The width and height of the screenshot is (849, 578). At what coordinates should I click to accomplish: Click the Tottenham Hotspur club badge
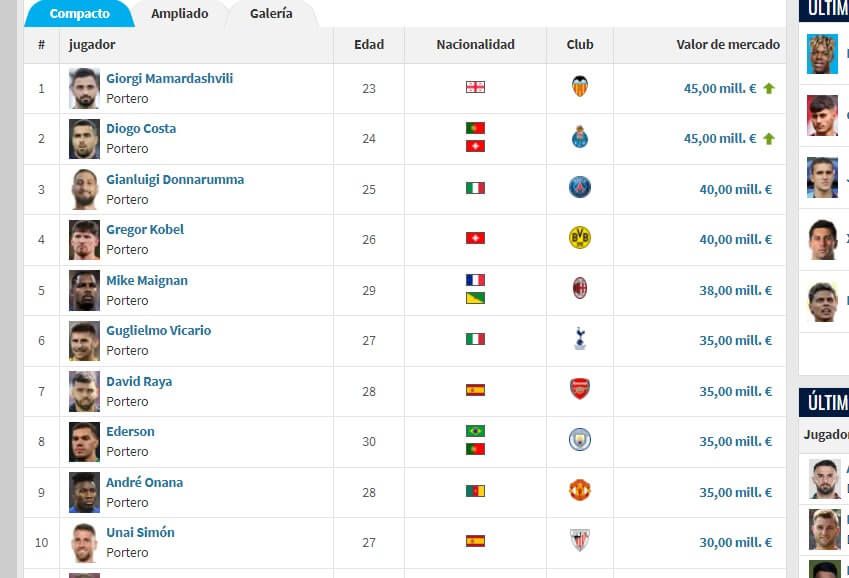pos(580,340)
